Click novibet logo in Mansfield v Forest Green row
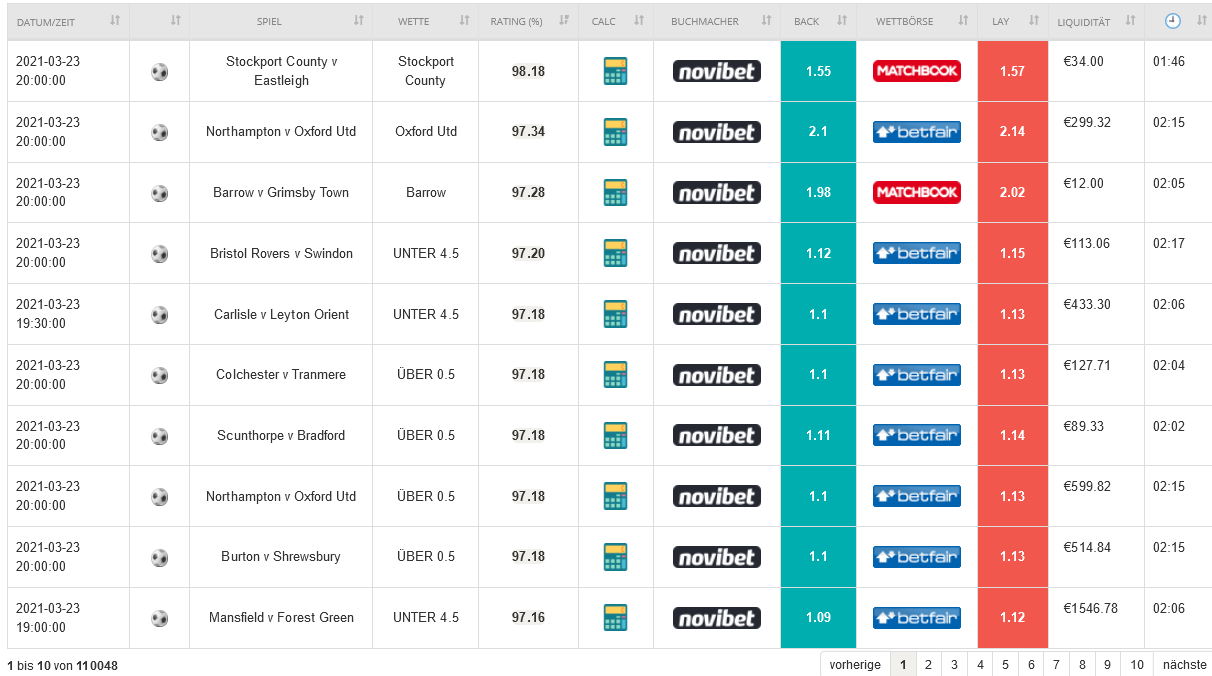The image size is (1212, 676). click(717, 617)
